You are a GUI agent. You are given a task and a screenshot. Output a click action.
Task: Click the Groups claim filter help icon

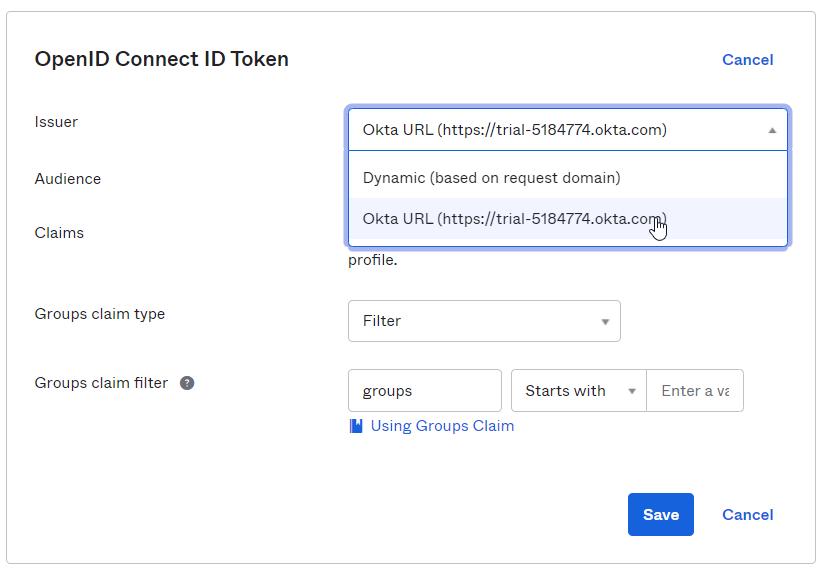pos(187,383)
